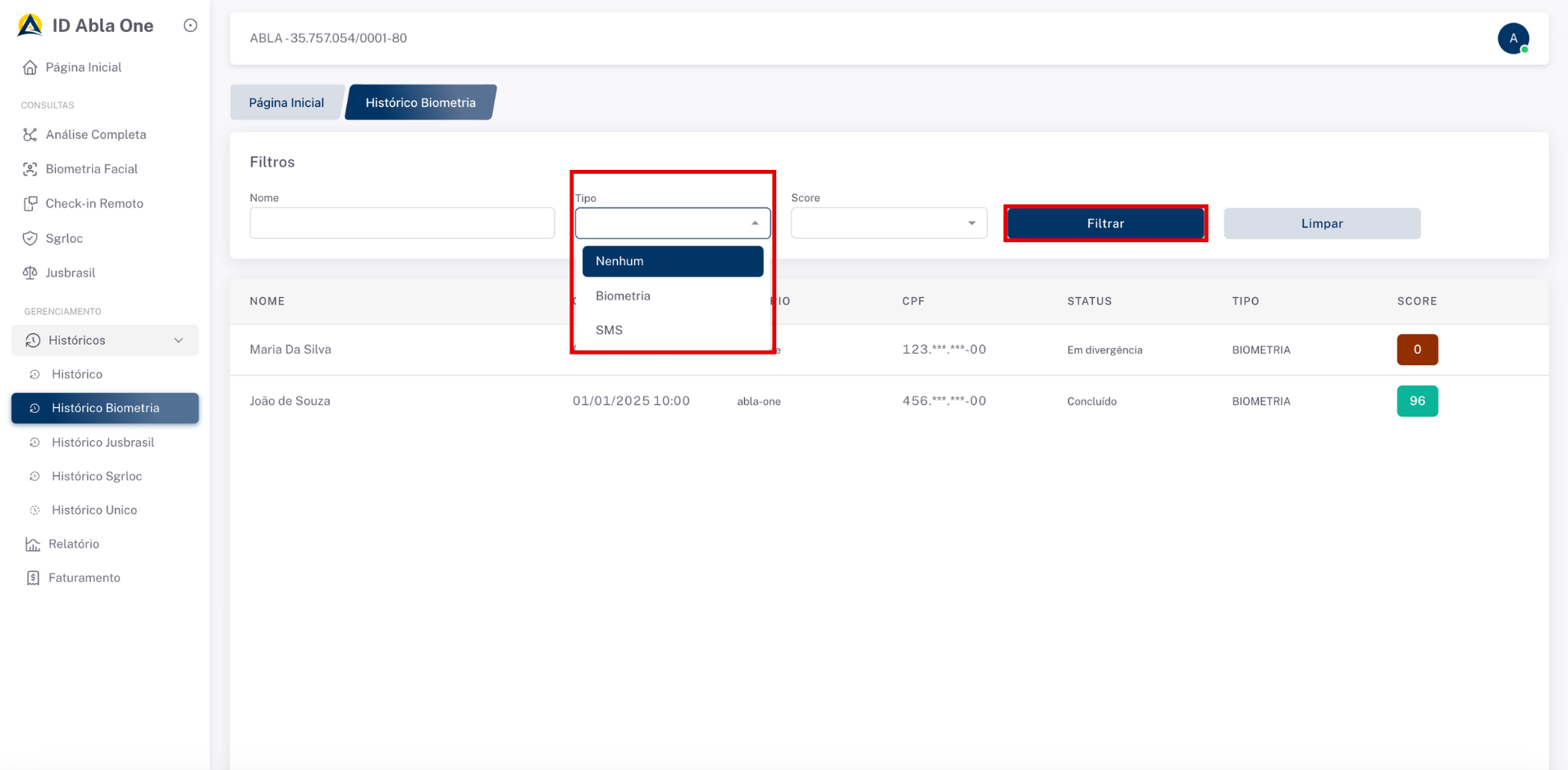
Task: Focus the Nome filter input field
Action: [x=402, y=223]
